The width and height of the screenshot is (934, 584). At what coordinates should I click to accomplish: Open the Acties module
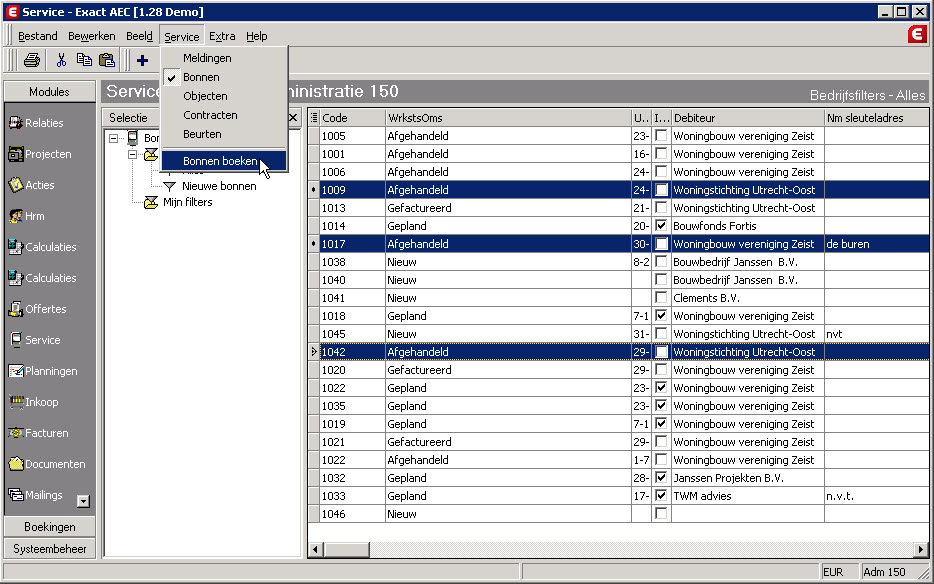click(x=32, y=185)
